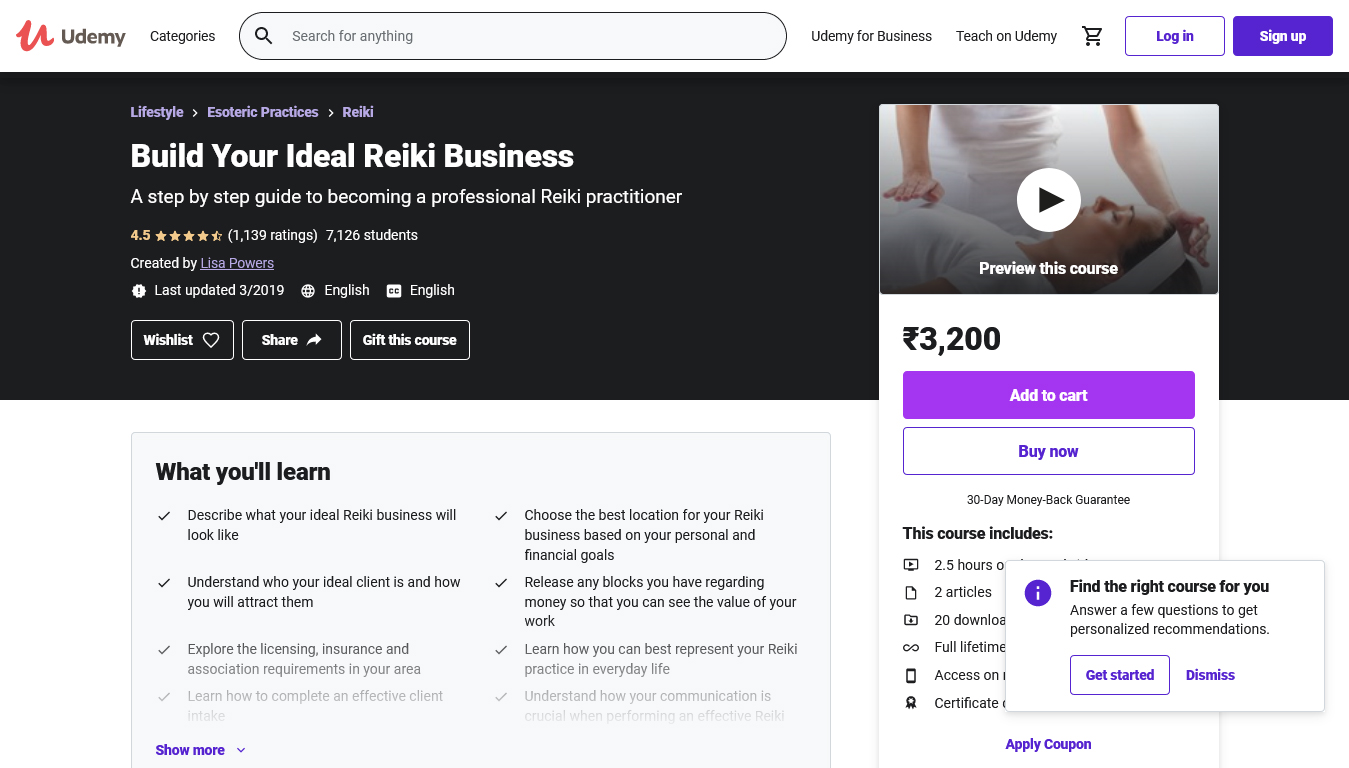Open instructor Lisa Powers profile
This screenshot has width=1349, height=768.
[x=237, y=263]
